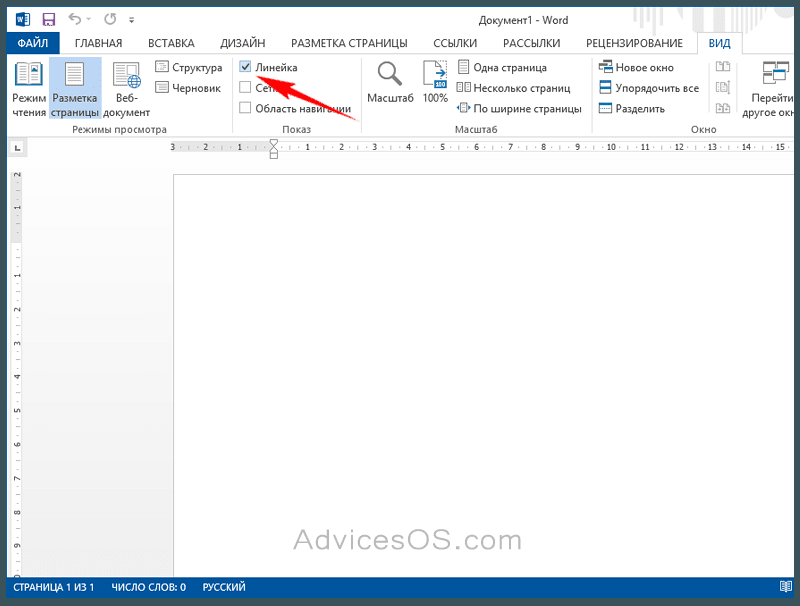800x606 pixels.
Task: Undo the last action
Action: pos(75,19)
